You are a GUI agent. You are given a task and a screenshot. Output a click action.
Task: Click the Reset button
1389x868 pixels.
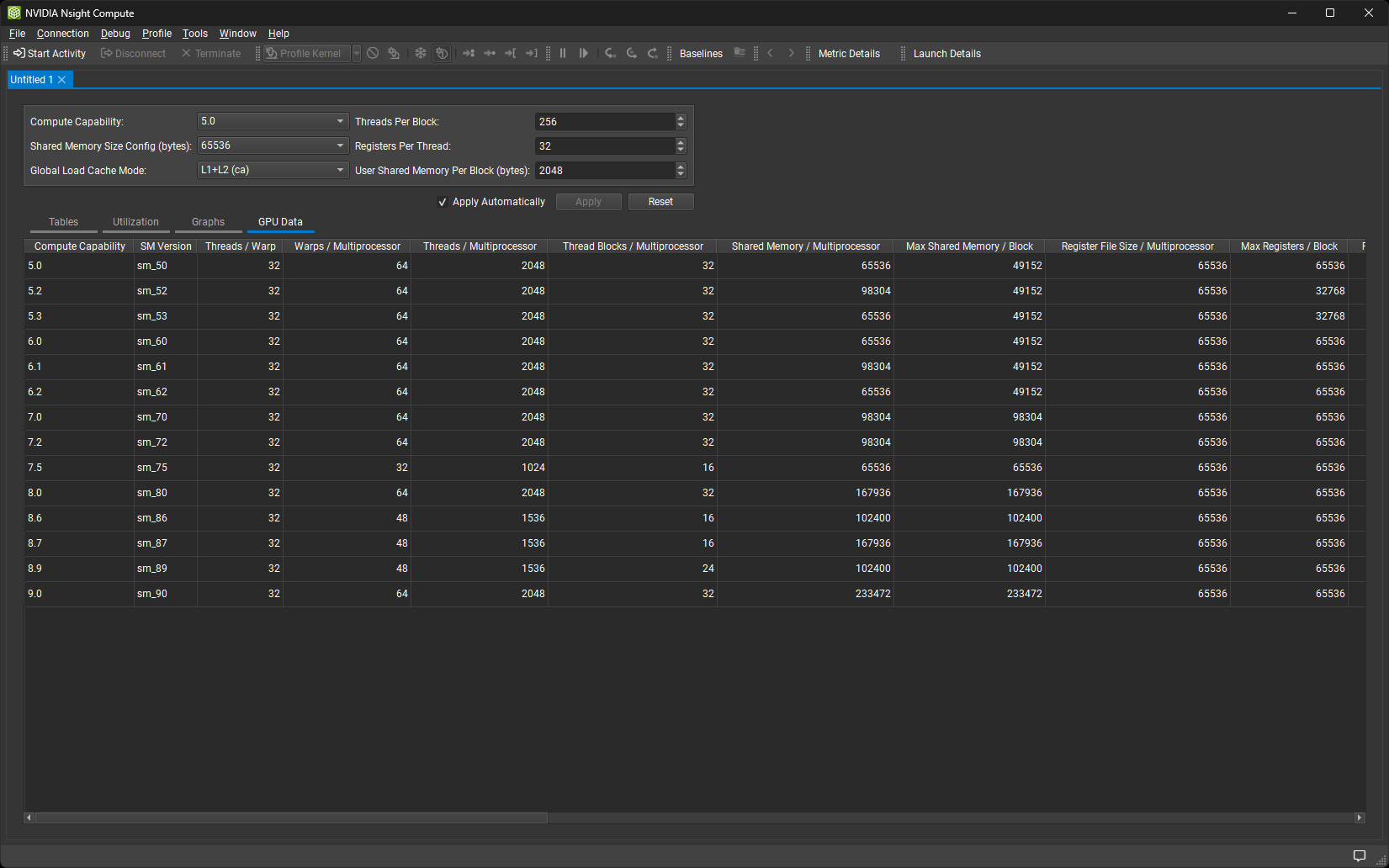point(660,202)
